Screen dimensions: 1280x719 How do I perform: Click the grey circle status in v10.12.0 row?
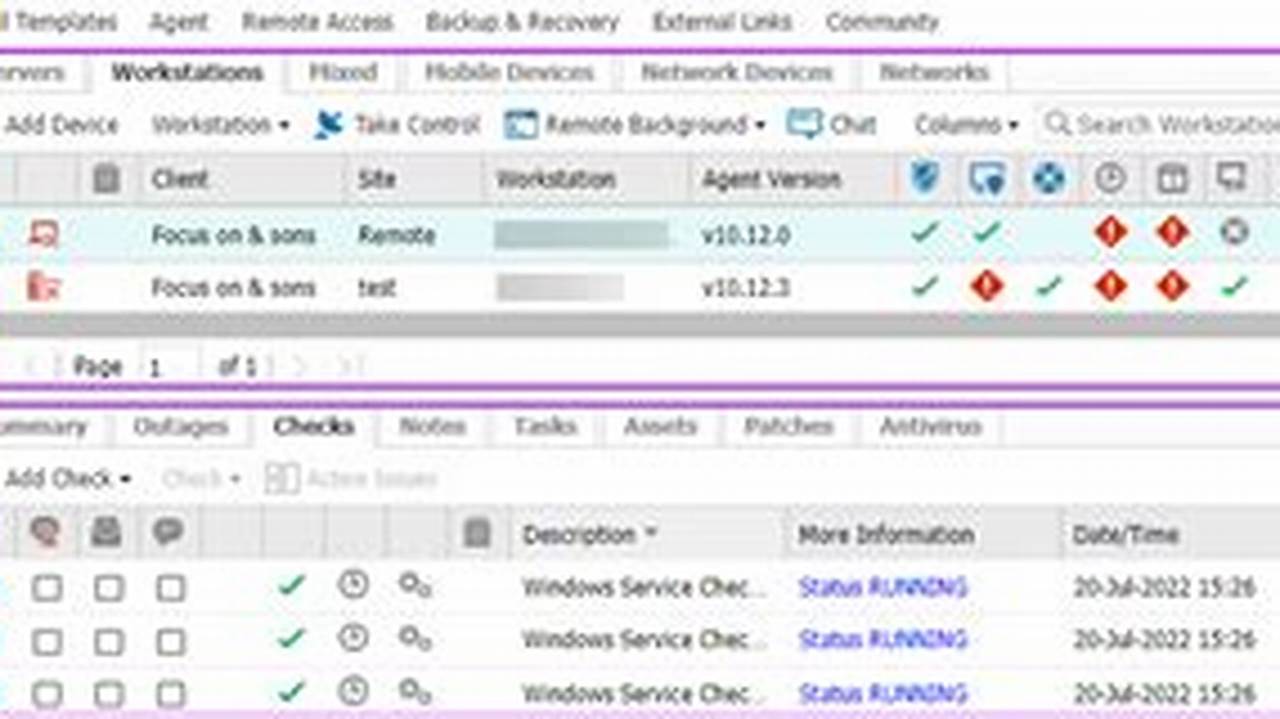[x=1234, y=232]
